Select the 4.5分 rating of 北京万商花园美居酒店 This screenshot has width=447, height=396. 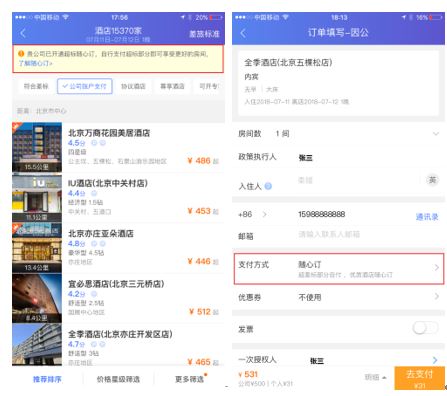point(76,143)
